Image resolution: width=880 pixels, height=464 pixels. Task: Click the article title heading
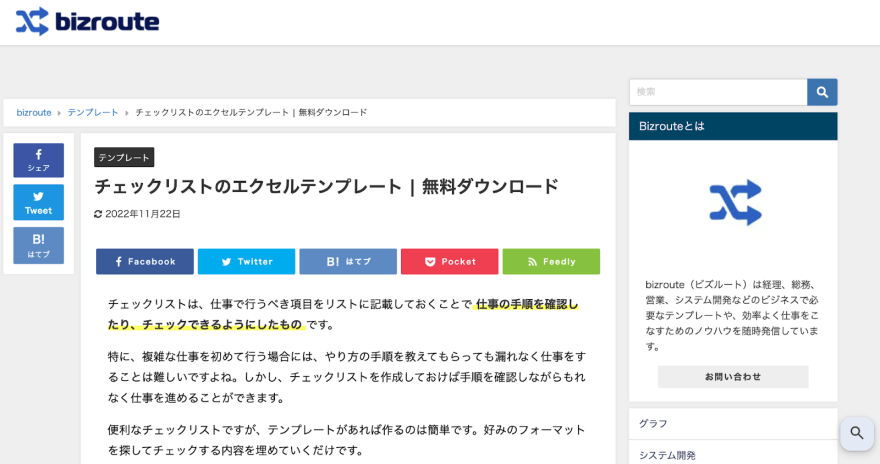tap(326, 186)
